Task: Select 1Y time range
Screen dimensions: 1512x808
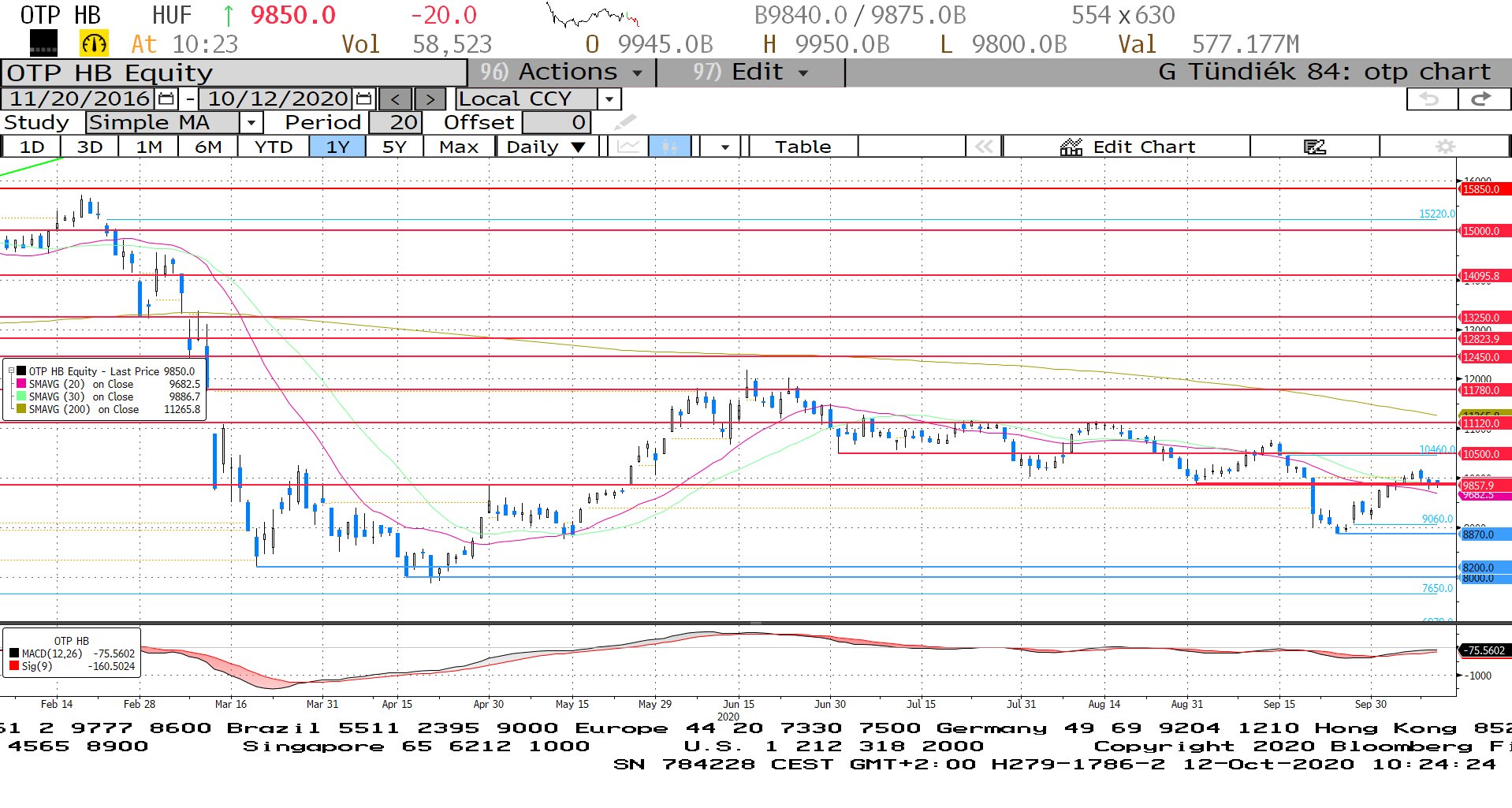Action: pyautogui.click(x=337, y=147)
